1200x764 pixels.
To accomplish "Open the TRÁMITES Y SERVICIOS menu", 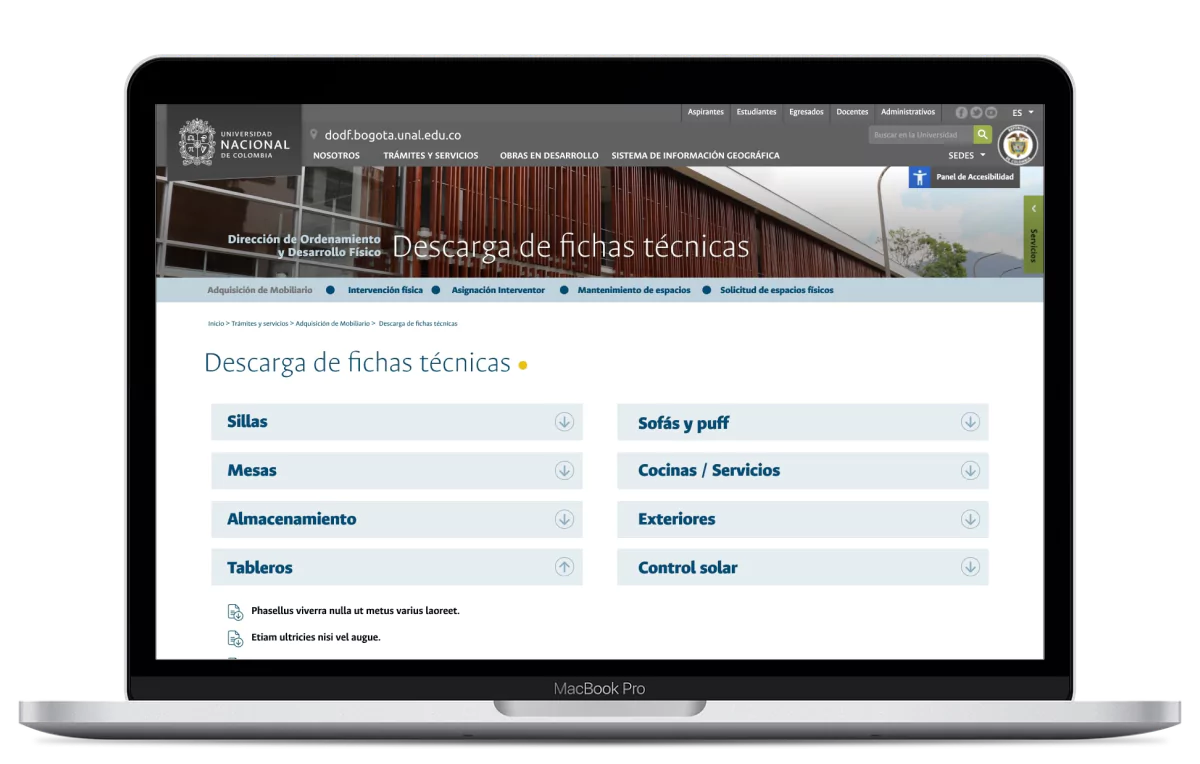I will pos(431,156).
